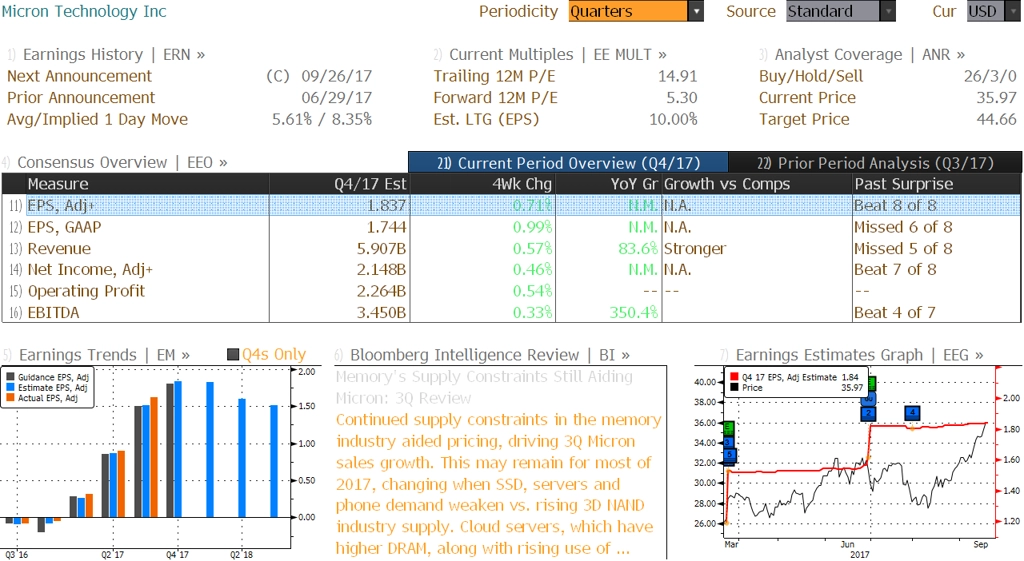Click Revenue Growth vs Comps Stronger

(695, 248)
